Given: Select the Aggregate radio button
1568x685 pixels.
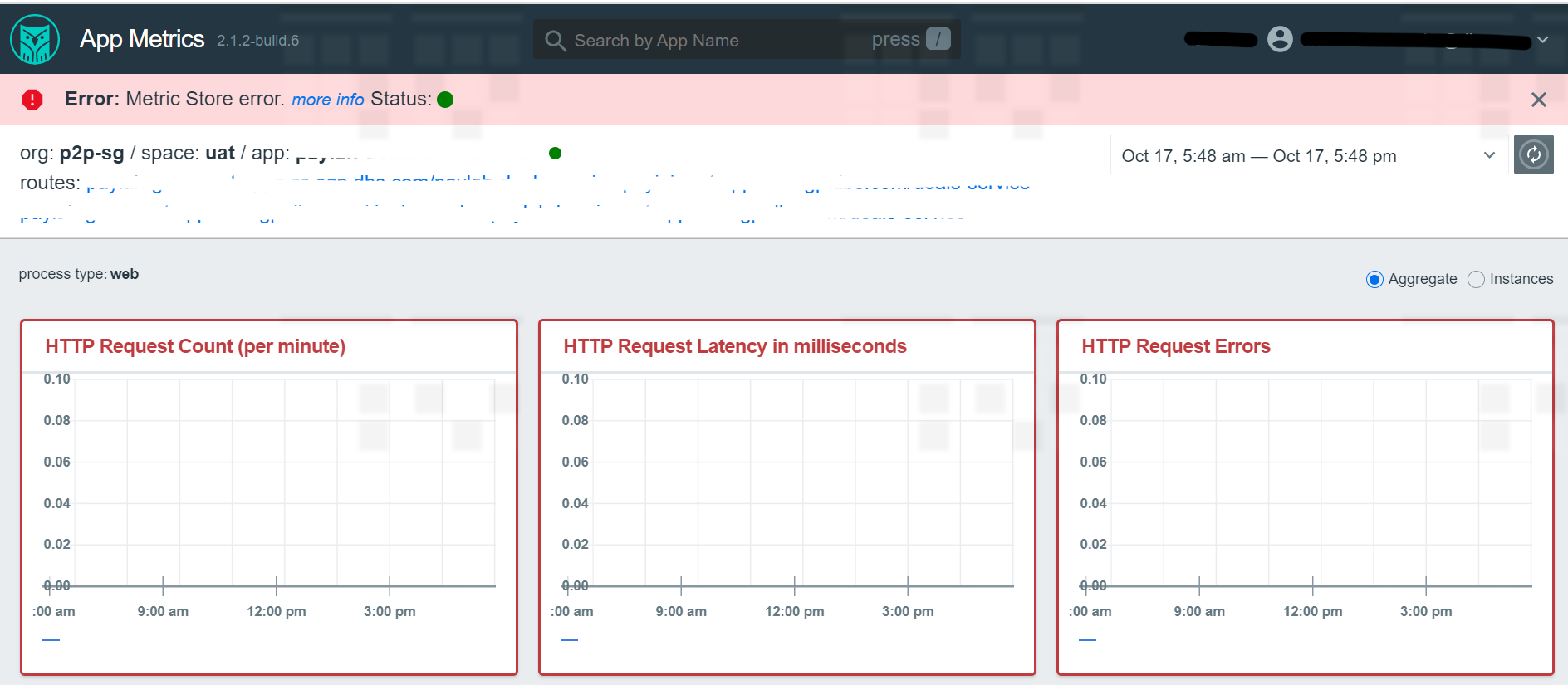Looking at the screenshot, I should click(1374, 280).
